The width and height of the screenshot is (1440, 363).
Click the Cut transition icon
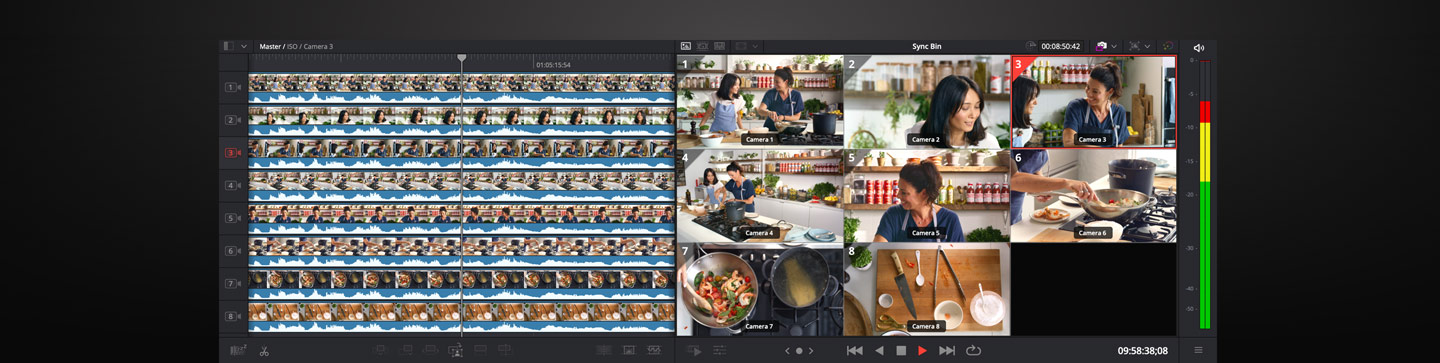[604, 350]
